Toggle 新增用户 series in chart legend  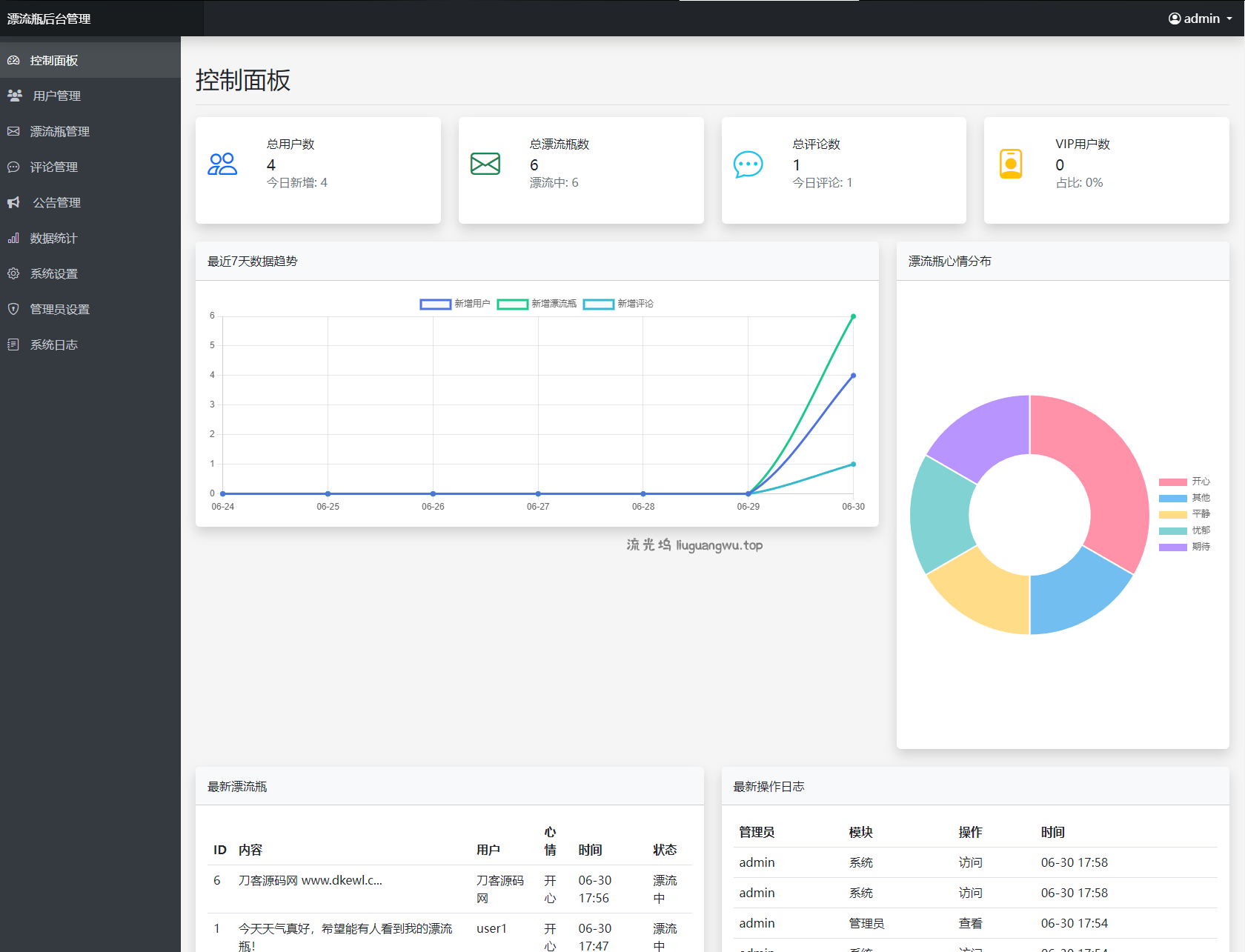pyautogui.click(x=454, y=304)
